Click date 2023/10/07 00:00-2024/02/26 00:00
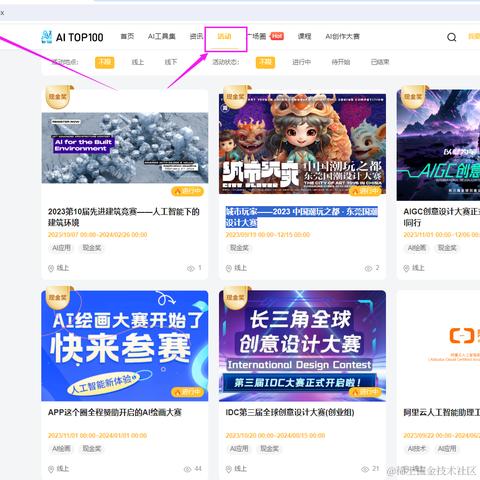The height and width of the screenshot is (480, 480). click(x=98, y=235)
